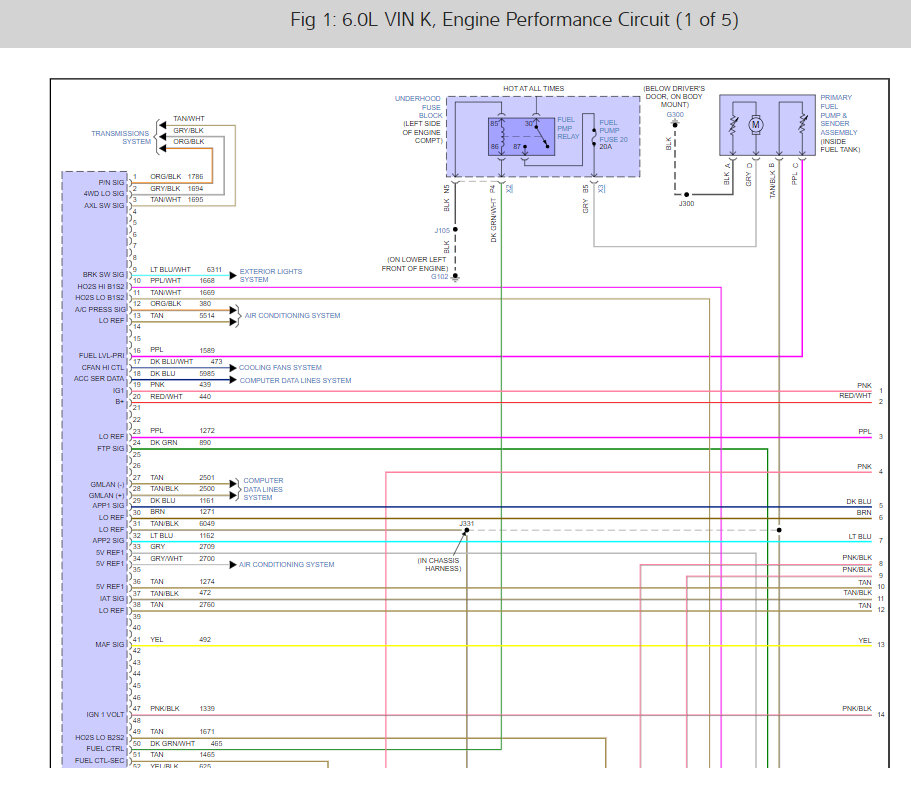Click the X2 connector label

(x=510, y=188)
